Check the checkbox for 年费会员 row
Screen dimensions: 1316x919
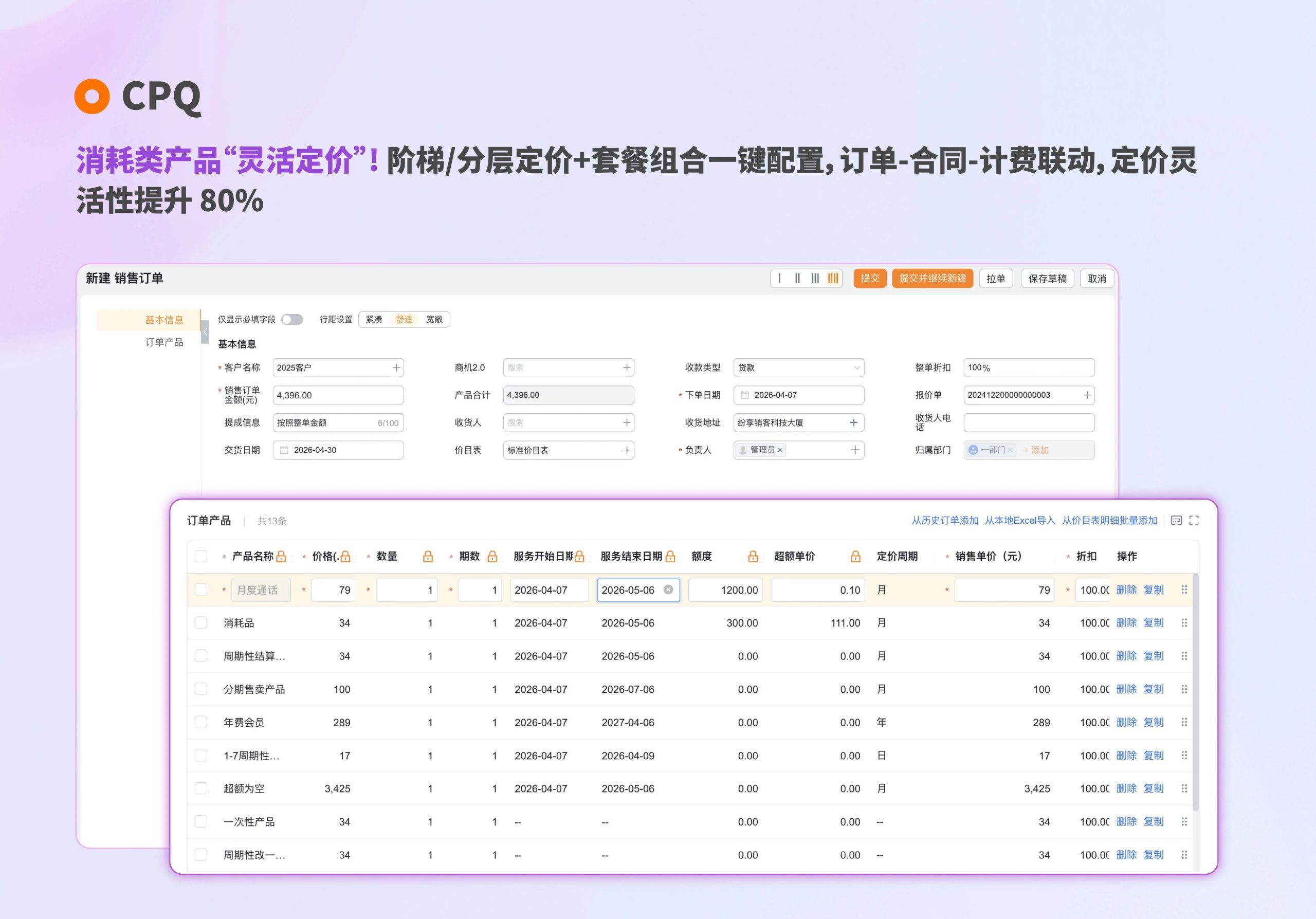point(200,722)
